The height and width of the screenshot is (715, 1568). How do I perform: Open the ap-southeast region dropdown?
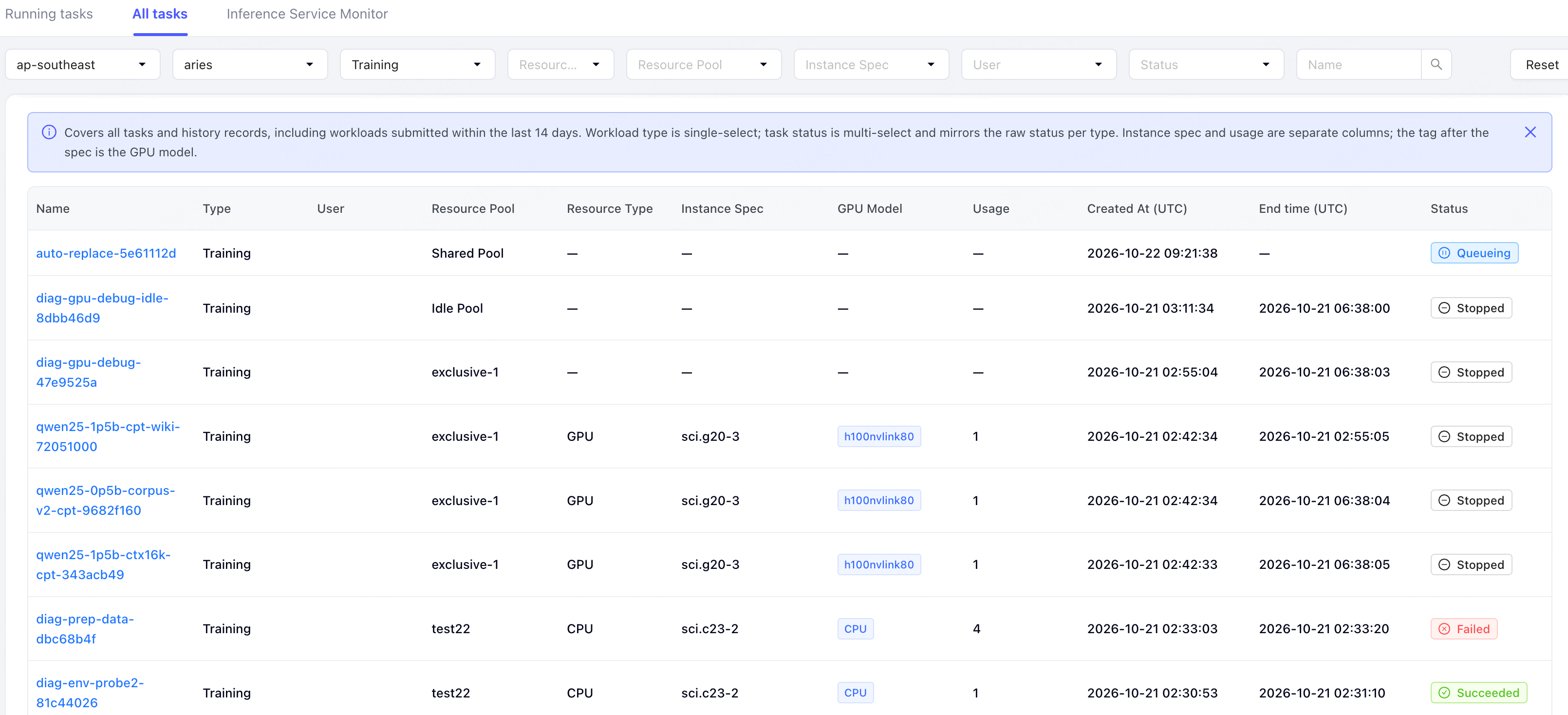click(x=82, y=65)
